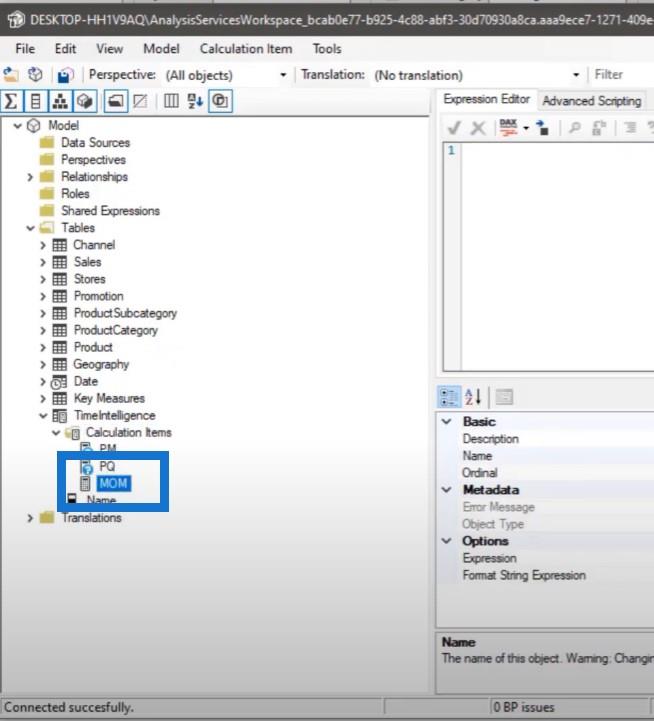Click the blue arrow icon in the expression toolbar
This screenshot has height=721, width=654.
[542, 127]
